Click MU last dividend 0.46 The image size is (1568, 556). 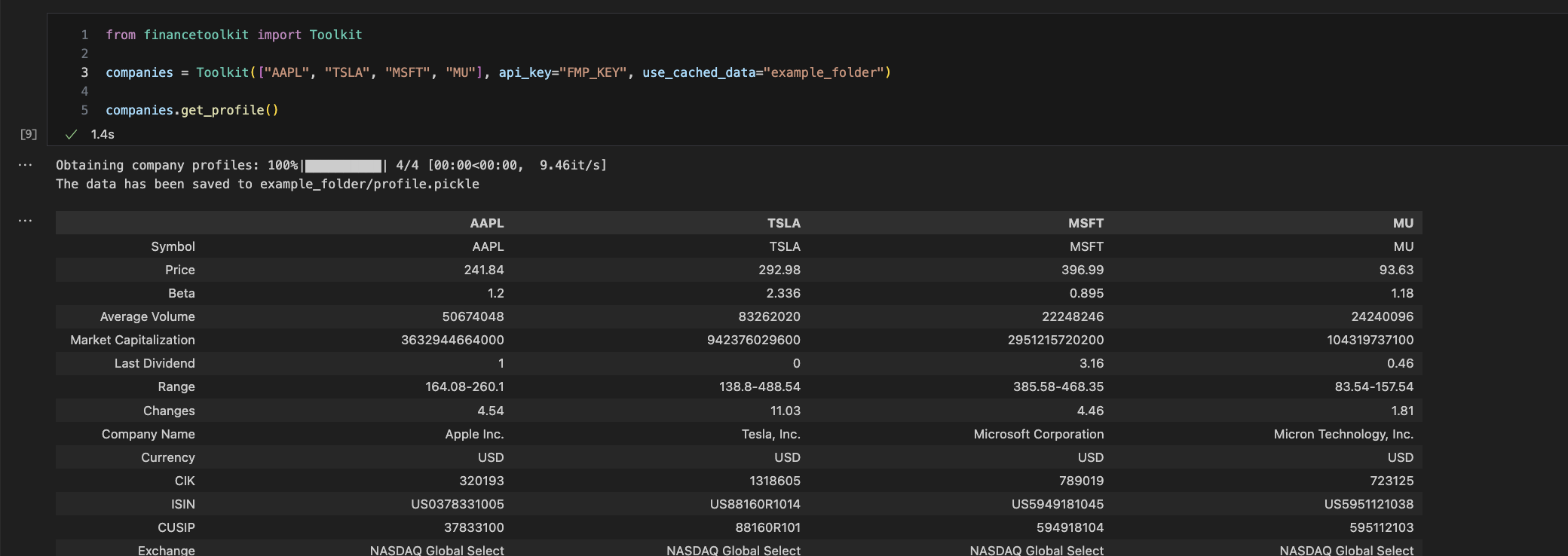[1401, 363]
